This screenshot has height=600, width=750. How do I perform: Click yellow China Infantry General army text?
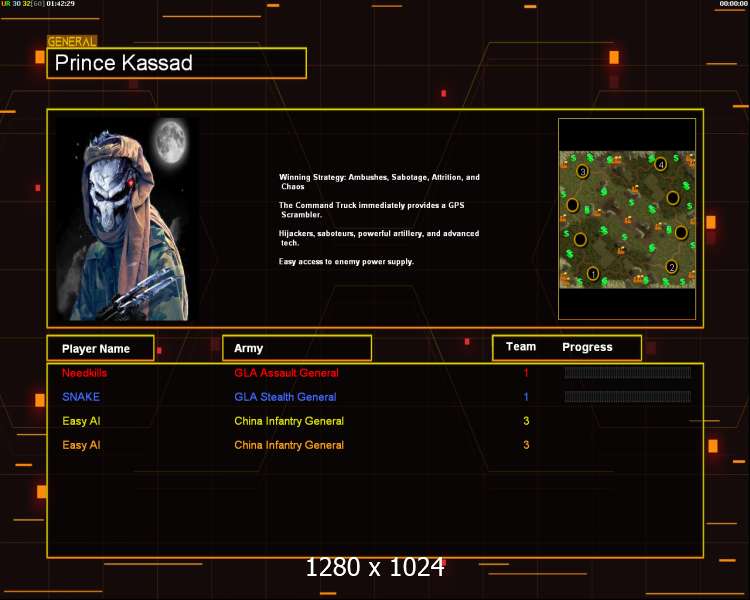coord(289,421)
